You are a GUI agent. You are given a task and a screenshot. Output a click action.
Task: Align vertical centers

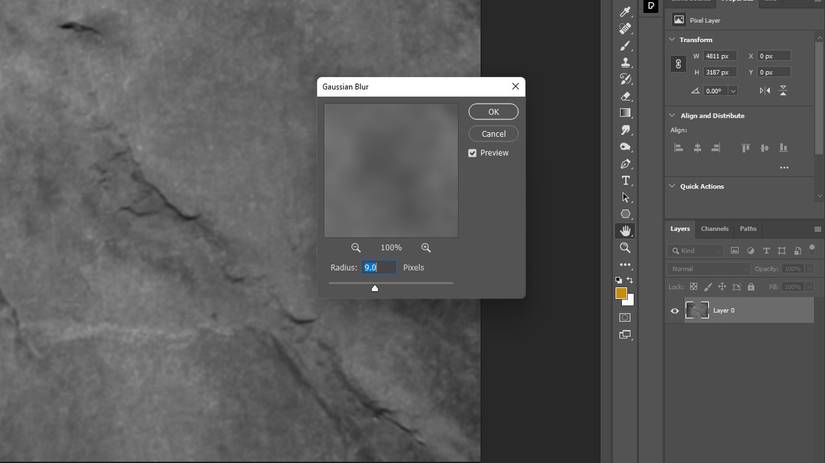(x=764, y=148)
